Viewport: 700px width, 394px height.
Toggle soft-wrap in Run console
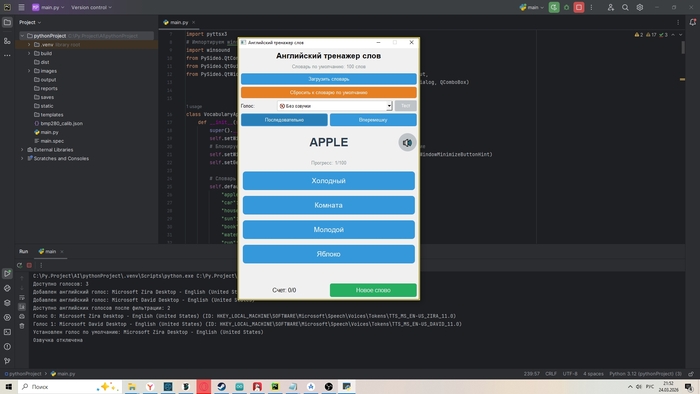[22, 298]
